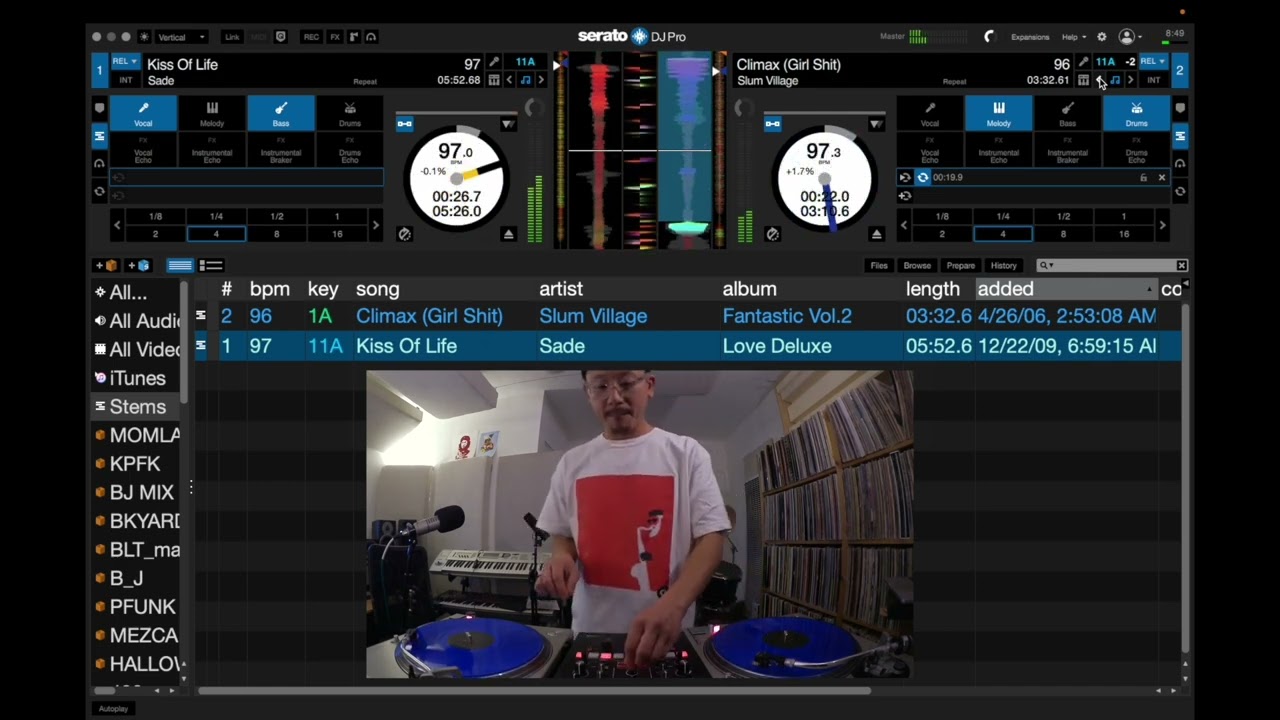Viewport: 1280px width, 720px height.
Task: Click the key shift up arrow on deck 1
Action: click(541, 80)
